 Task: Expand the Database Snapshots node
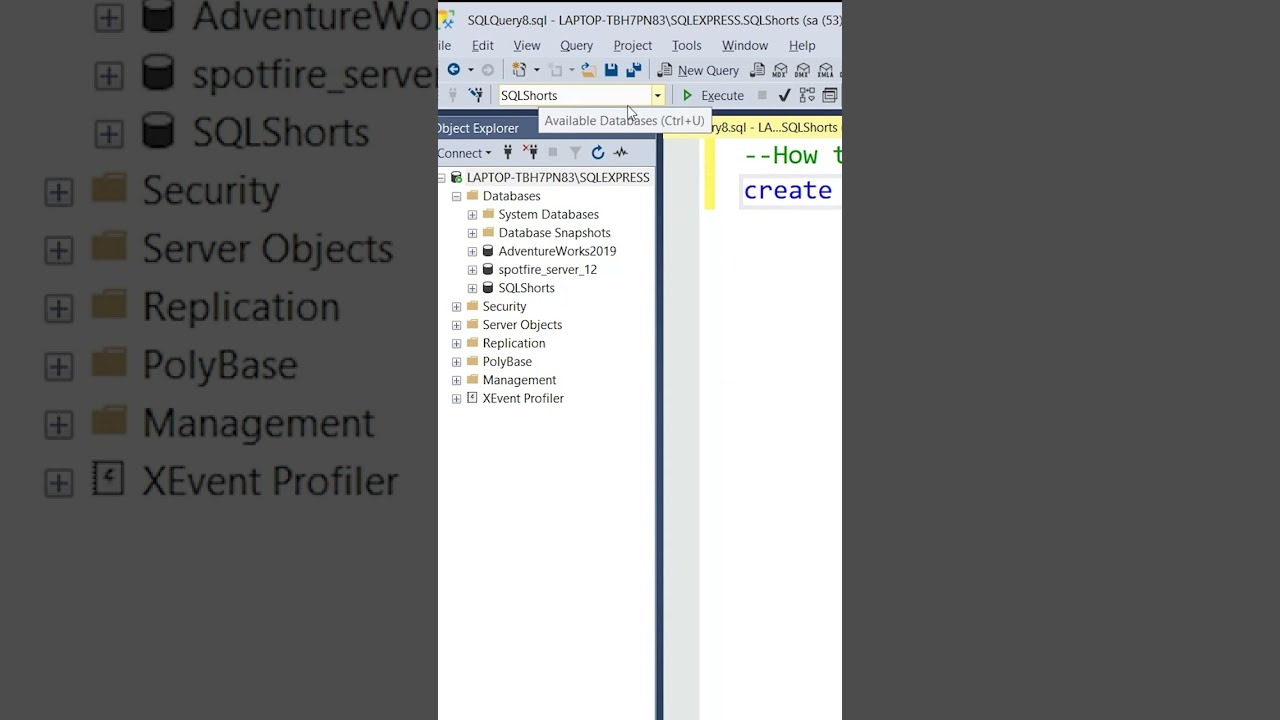click(x=472, y=233)
